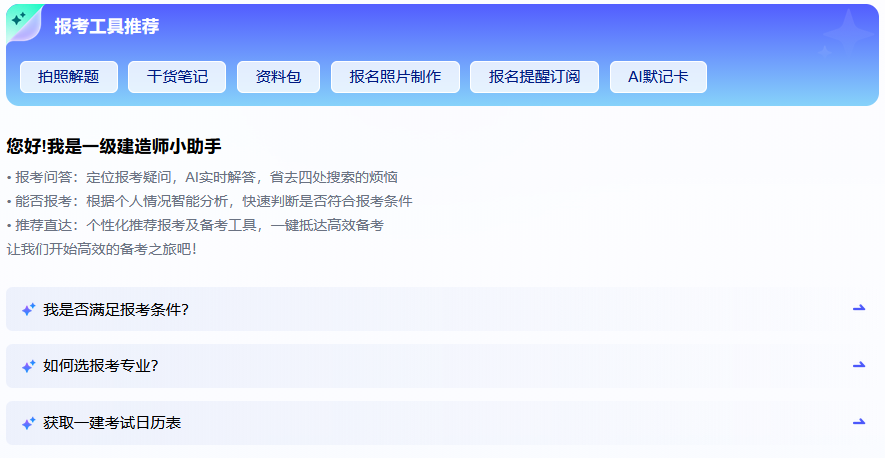
Task: Ask 我是否满足报考条件? suggested question
Action: click(116, 309)
